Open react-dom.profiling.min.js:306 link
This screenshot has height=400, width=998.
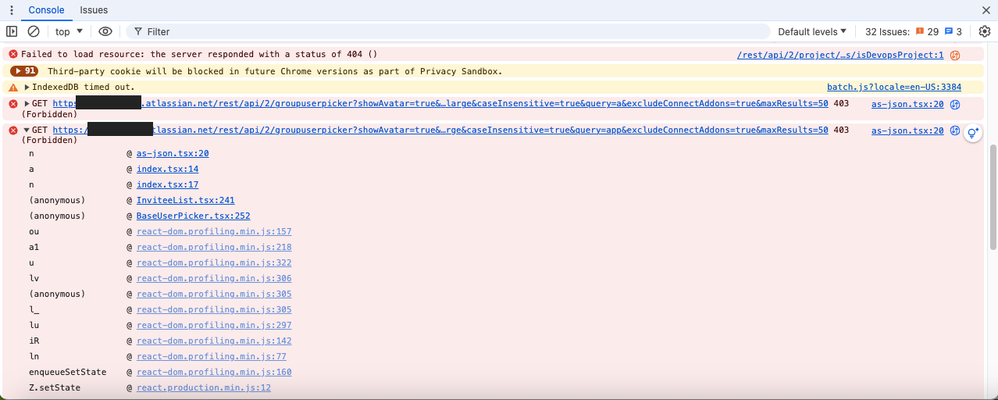point(214,278)
